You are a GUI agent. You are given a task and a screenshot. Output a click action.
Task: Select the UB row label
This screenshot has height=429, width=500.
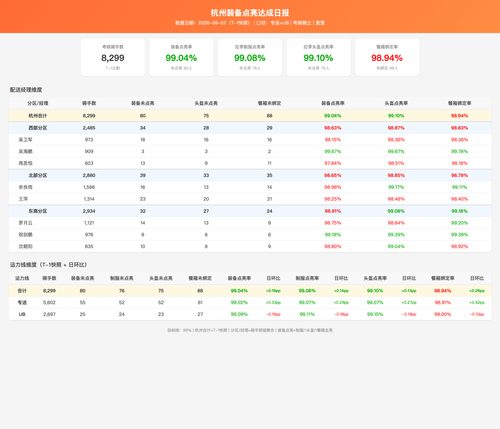click(22, 314)
